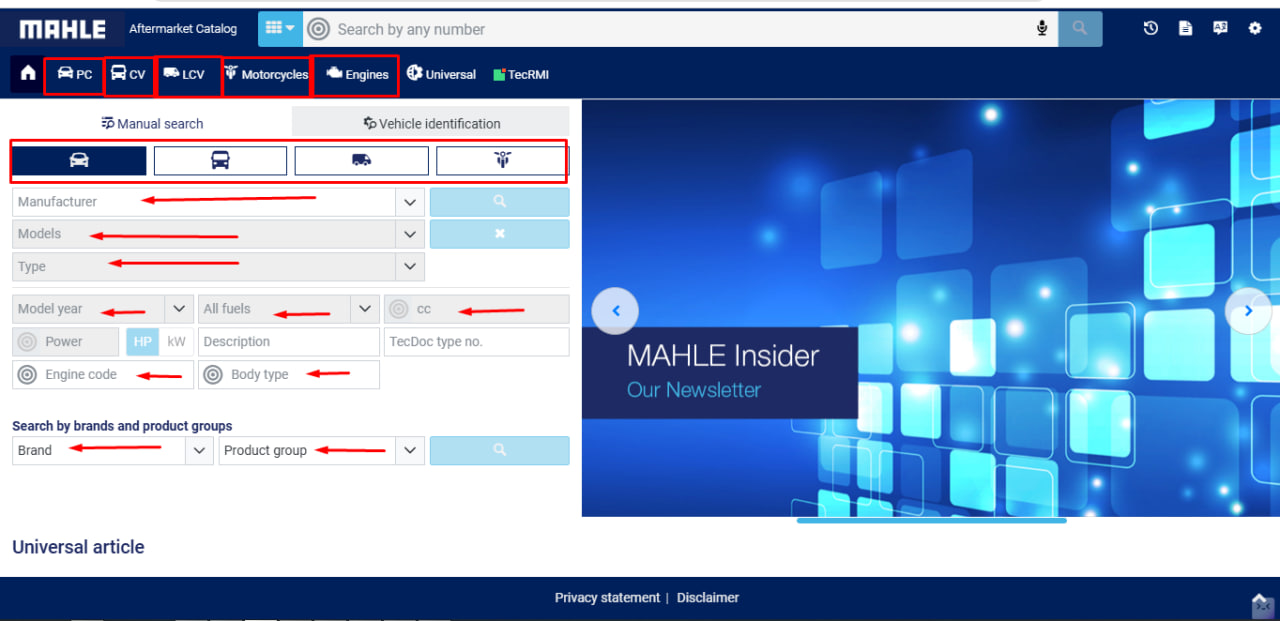Select the bus vehicle type button
The width and height of the screenshot is (1280, 621).
click(x=220, y=160)
